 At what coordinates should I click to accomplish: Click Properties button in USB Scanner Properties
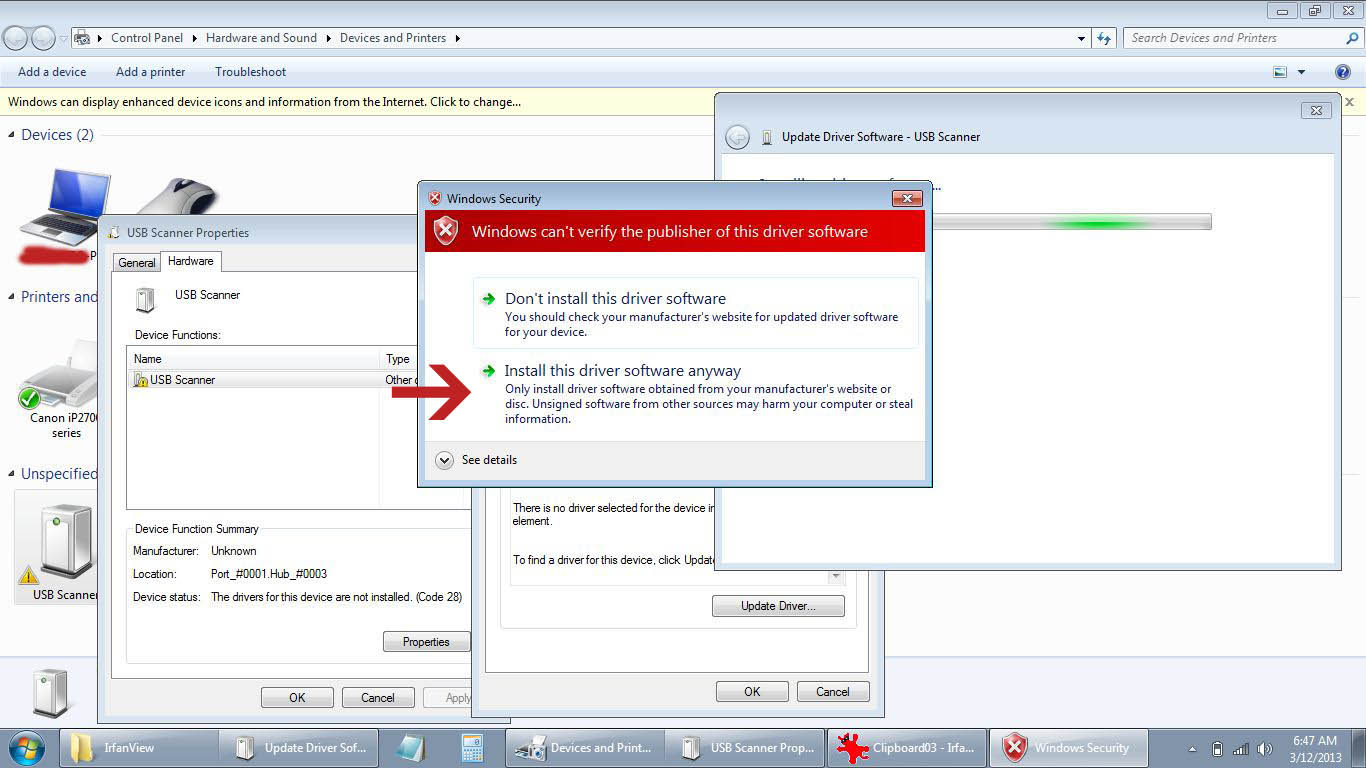click(426, 642)
